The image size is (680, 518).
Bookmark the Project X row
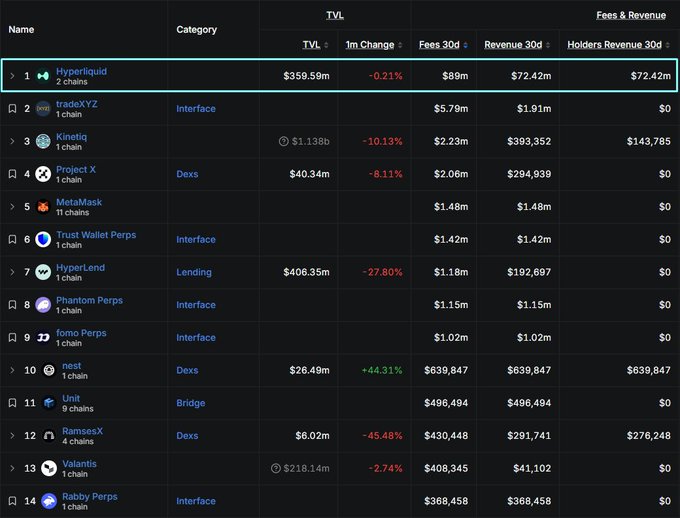click(x=13, y=174)
